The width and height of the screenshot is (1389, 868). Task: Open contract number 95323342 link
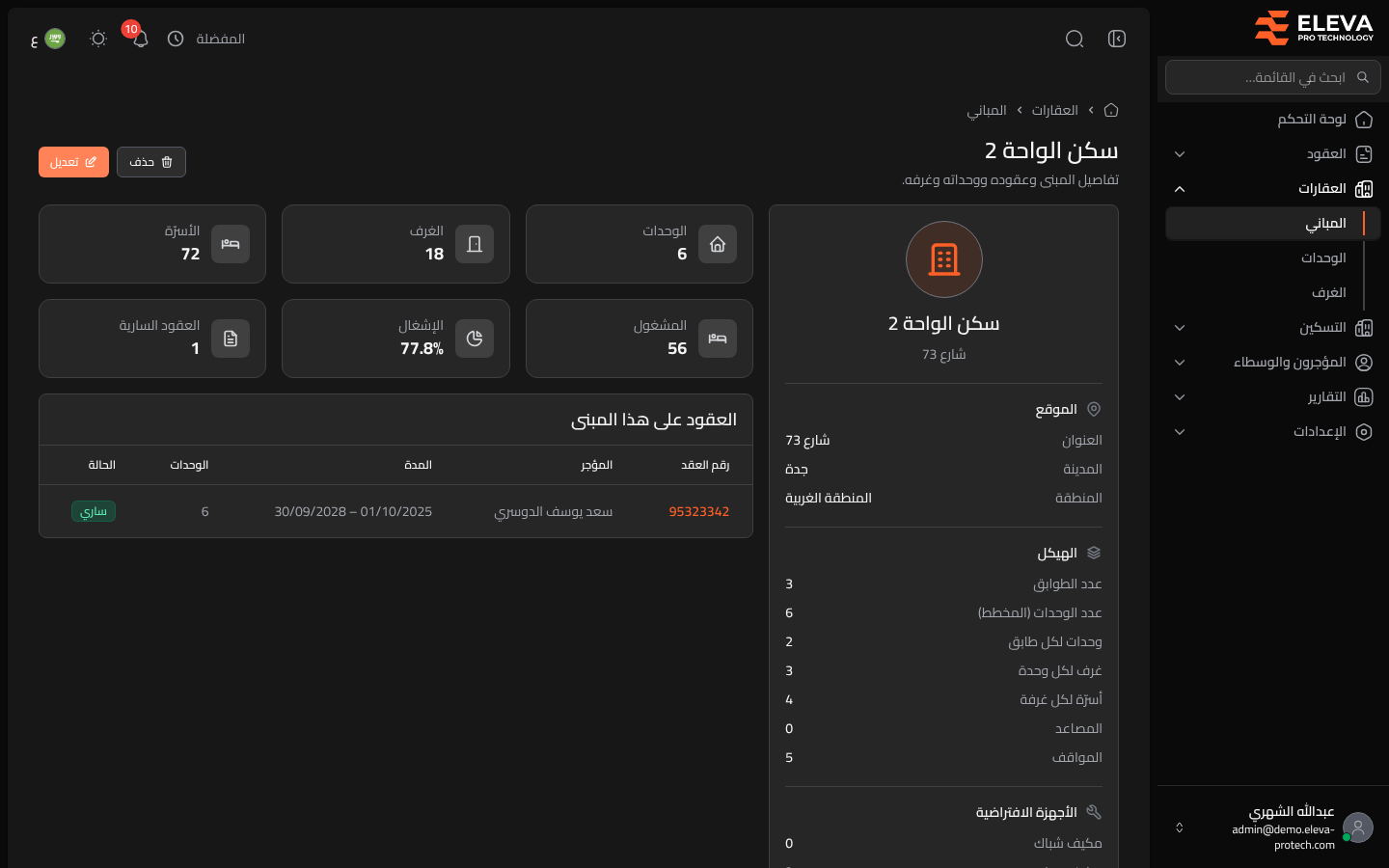click(x=699, y=511)
